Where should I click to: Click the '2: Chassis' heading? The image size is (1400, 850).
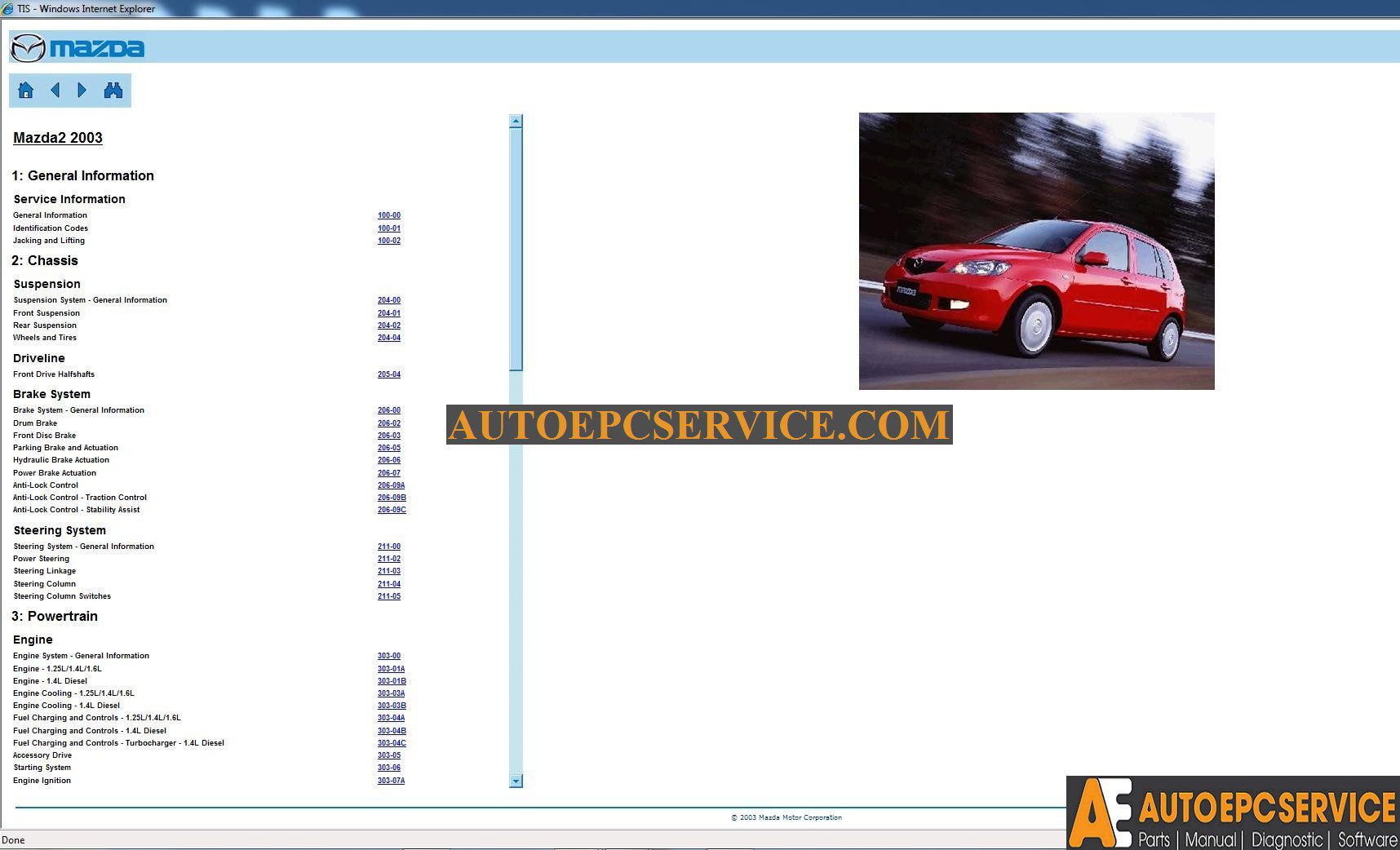point(45,261)
